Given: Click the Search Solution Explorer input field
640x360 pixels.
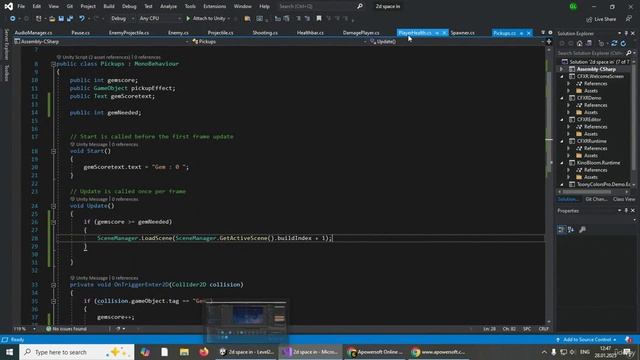Looking at the screenshot, I should tap(591, 53).
